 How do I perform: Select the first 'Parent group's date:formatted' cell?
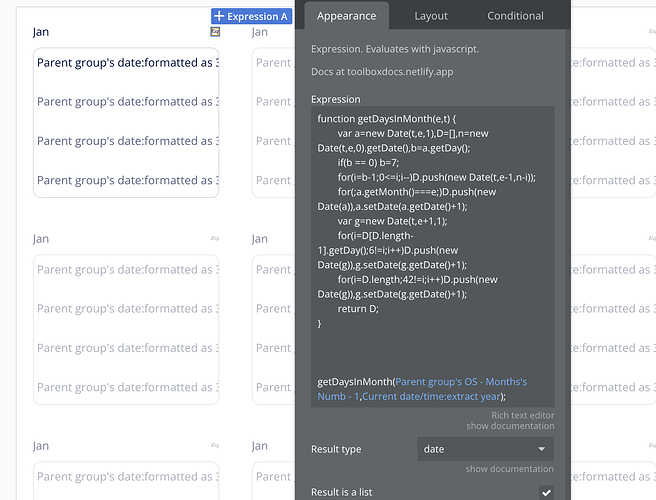pos(127,62)
